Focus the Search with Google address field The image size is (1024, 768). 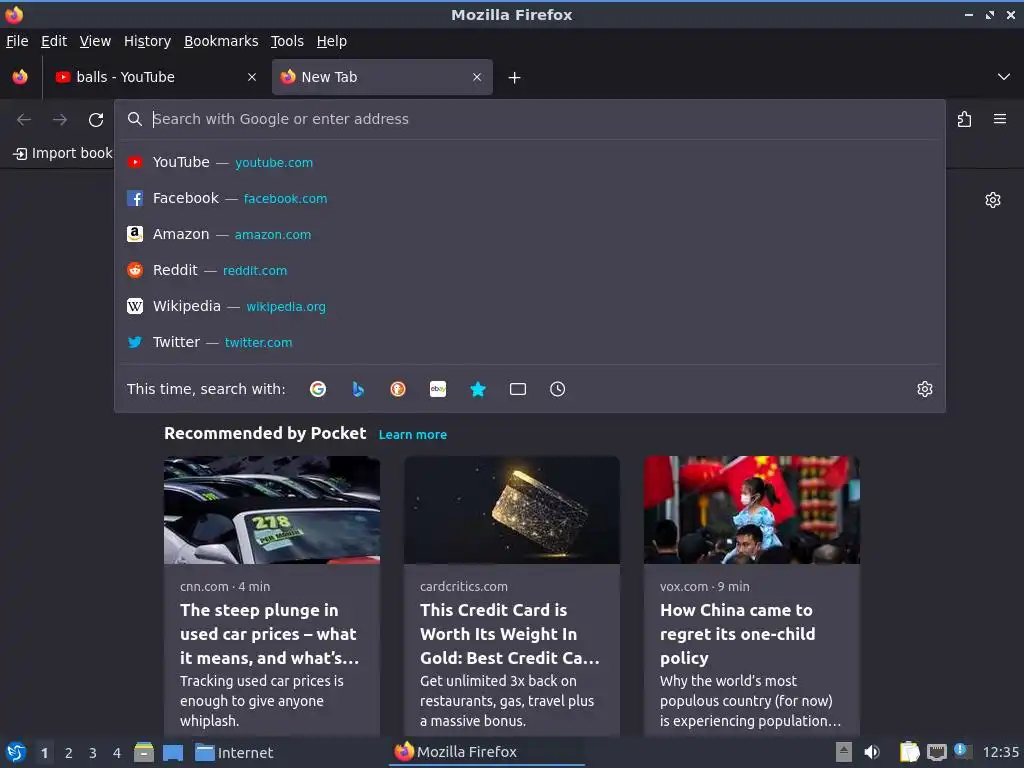point(530,120)
